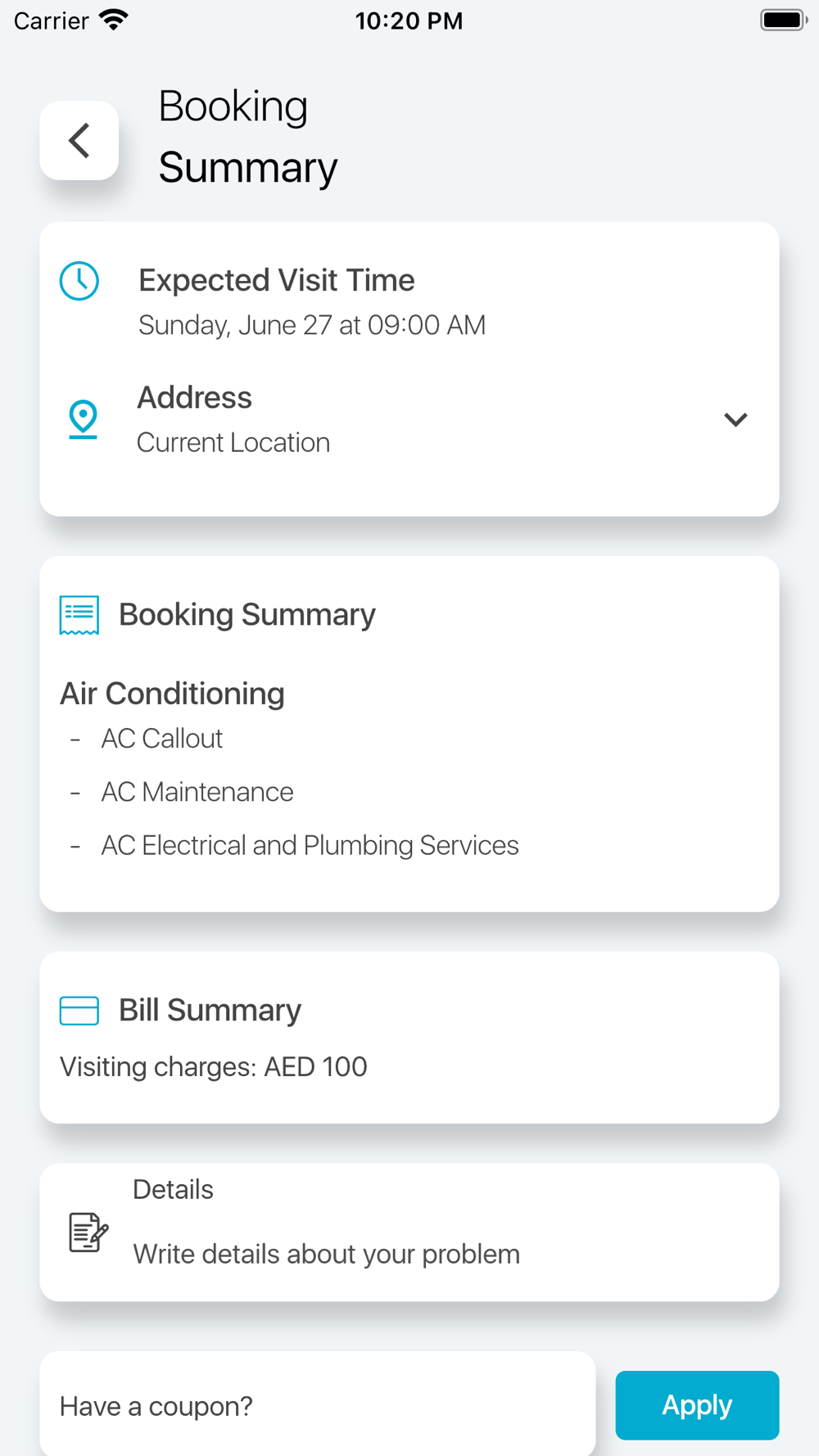Tap the clock icon beside Expected Visit Time

click(x=79, y=281)
